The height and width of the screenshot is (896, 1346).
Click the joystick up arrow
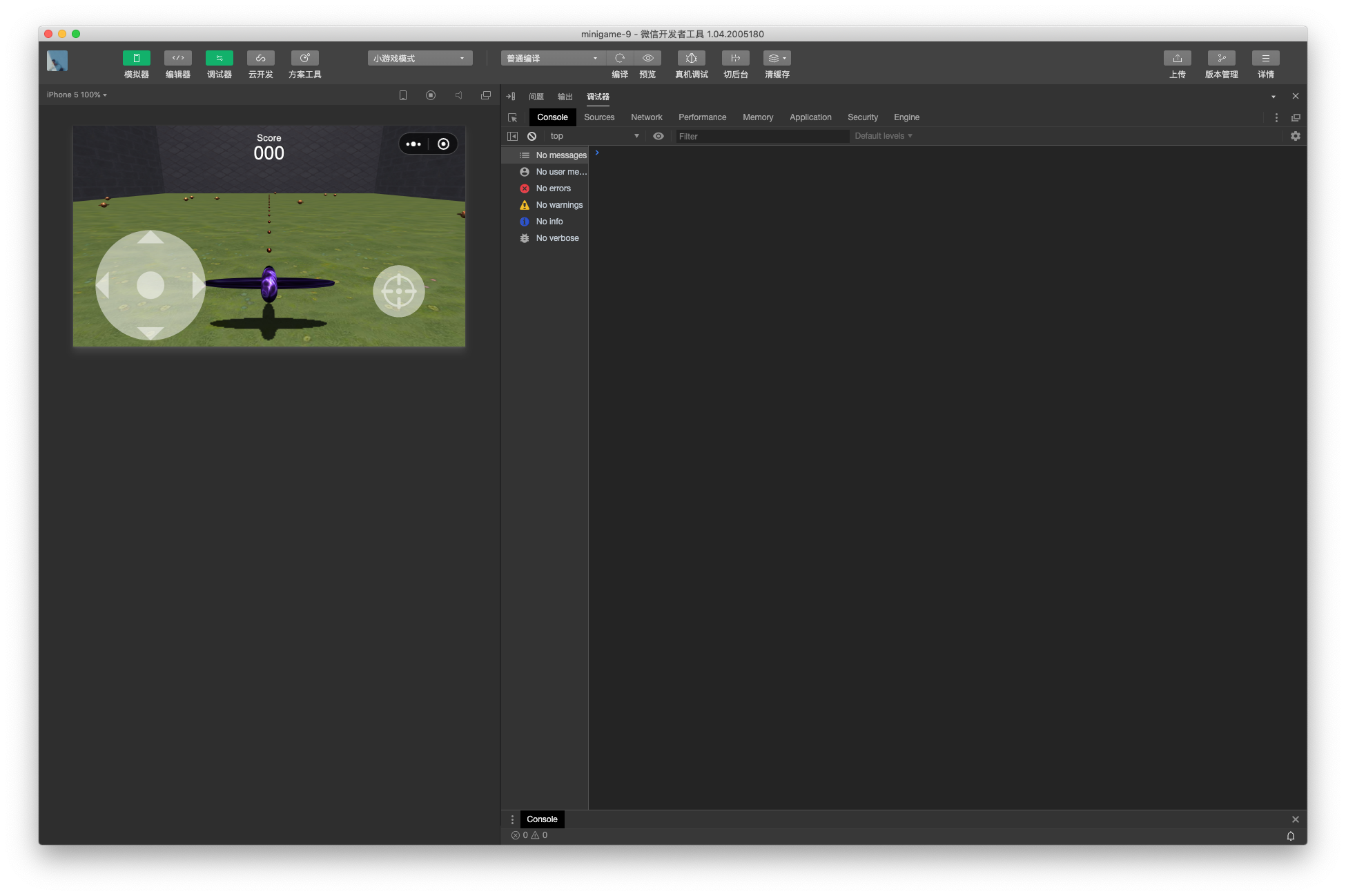coord(150,238)
